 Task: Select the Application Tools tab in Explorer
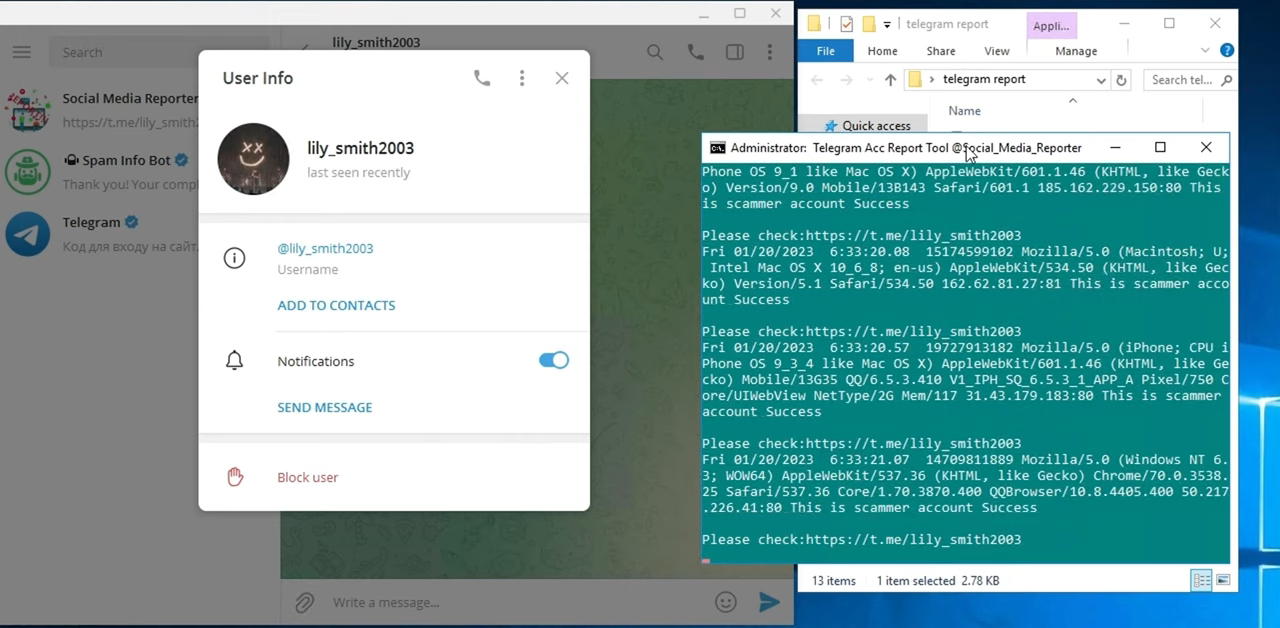pos(1051,26)
